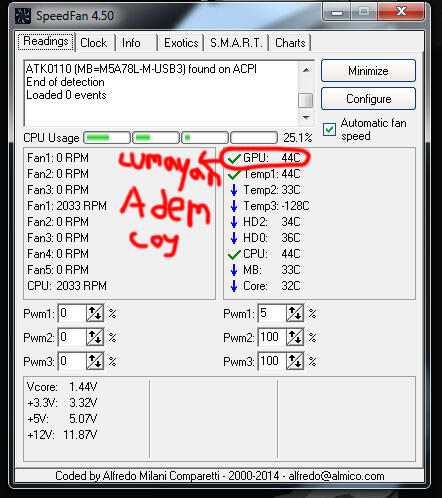Click the blue down arrow beside HD2
The height and width of the screenshot is (498, 442).
point(234,222)
